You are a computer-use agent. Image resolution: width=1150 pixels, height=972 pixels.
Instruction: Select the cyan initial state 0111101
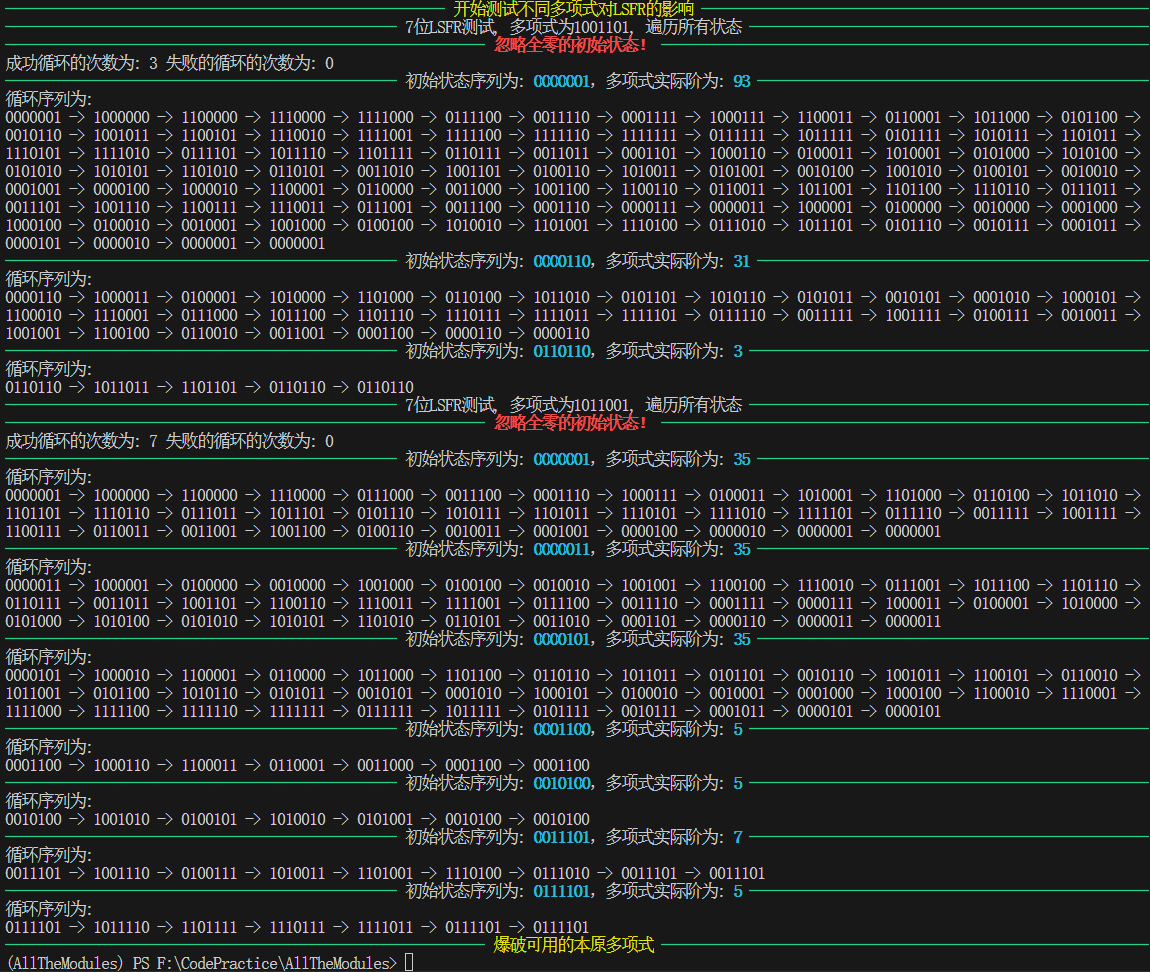click(561, 891)
